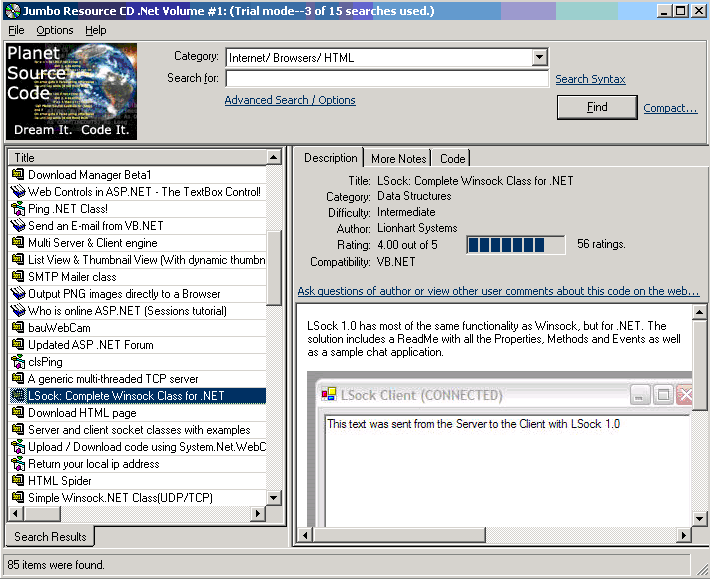Click the LSock Client window screenshot image
Viewport: 710px width, 579px height.
pos(499,449)
